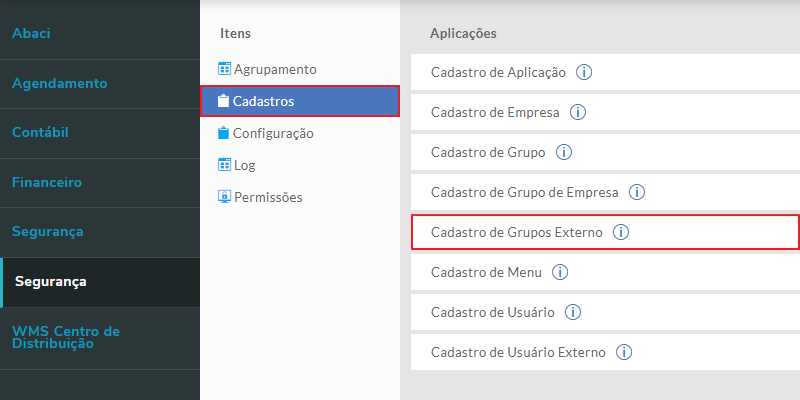Image resolution: width=800 pixels, height=400 pixels.
Task: Go to Agendamento module
Action: (59, 83)
